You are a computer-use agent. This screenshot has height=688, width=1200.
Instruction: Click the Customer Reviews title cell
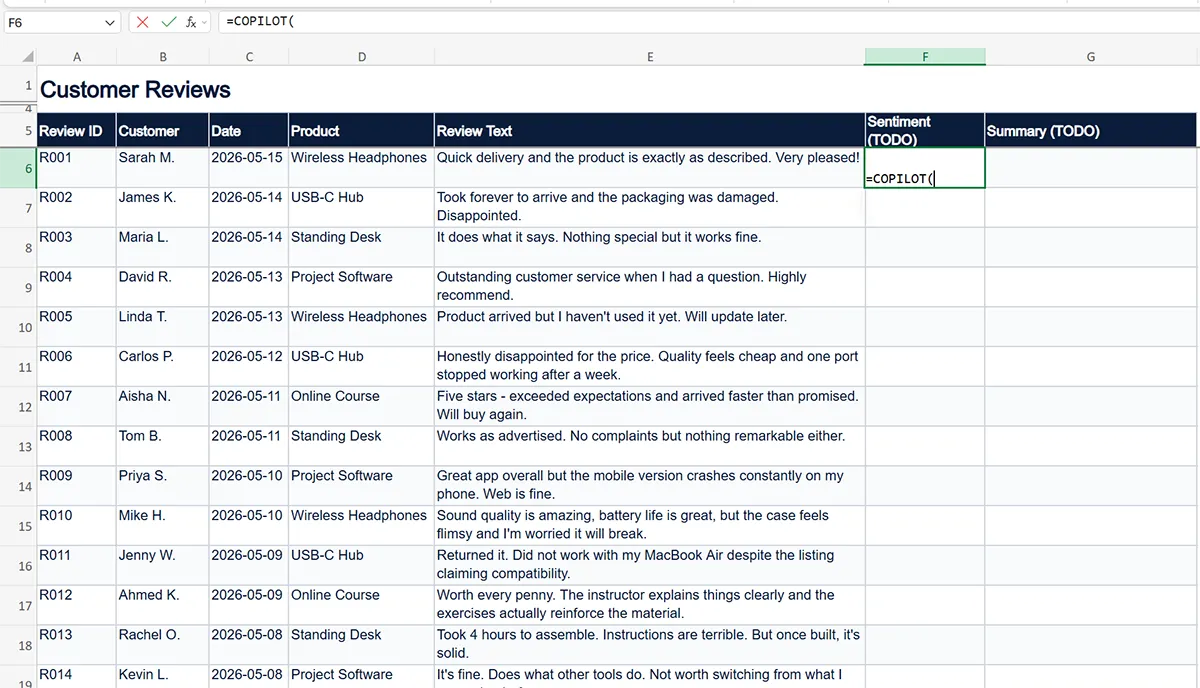135,89
